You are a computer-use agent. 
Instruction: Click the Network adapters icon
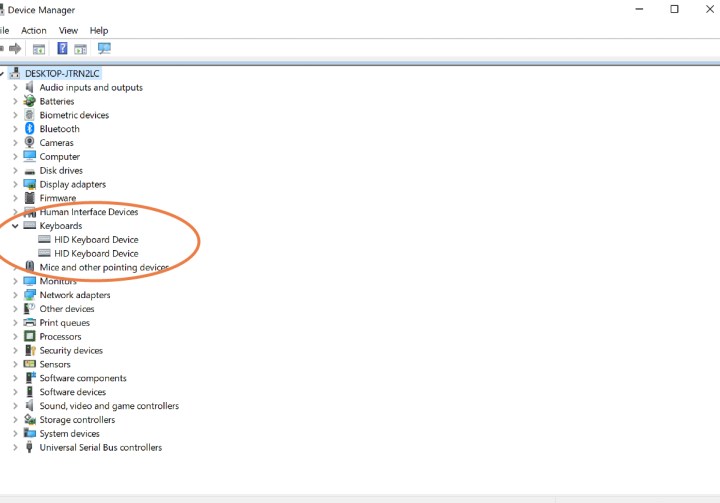(30, 295)
